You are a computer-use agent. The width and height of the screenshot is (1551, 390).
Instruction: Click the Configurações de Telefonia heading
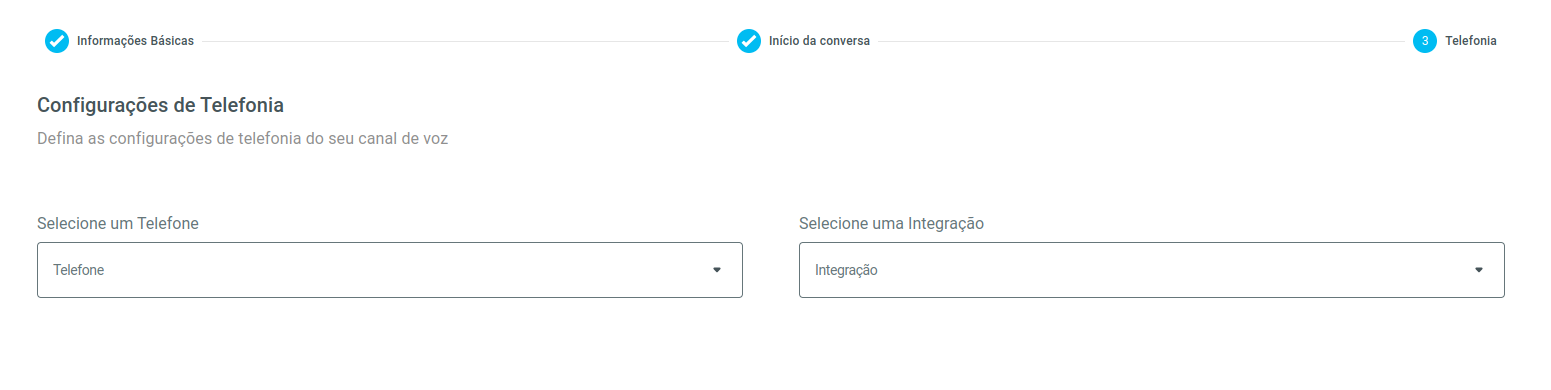tap(161, 105)
